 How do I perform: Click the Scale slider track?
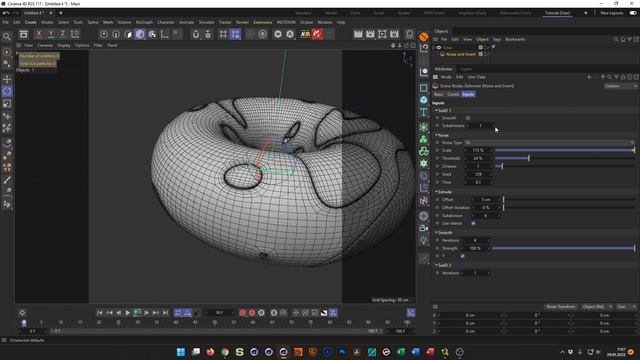click(x=565, y=150)
